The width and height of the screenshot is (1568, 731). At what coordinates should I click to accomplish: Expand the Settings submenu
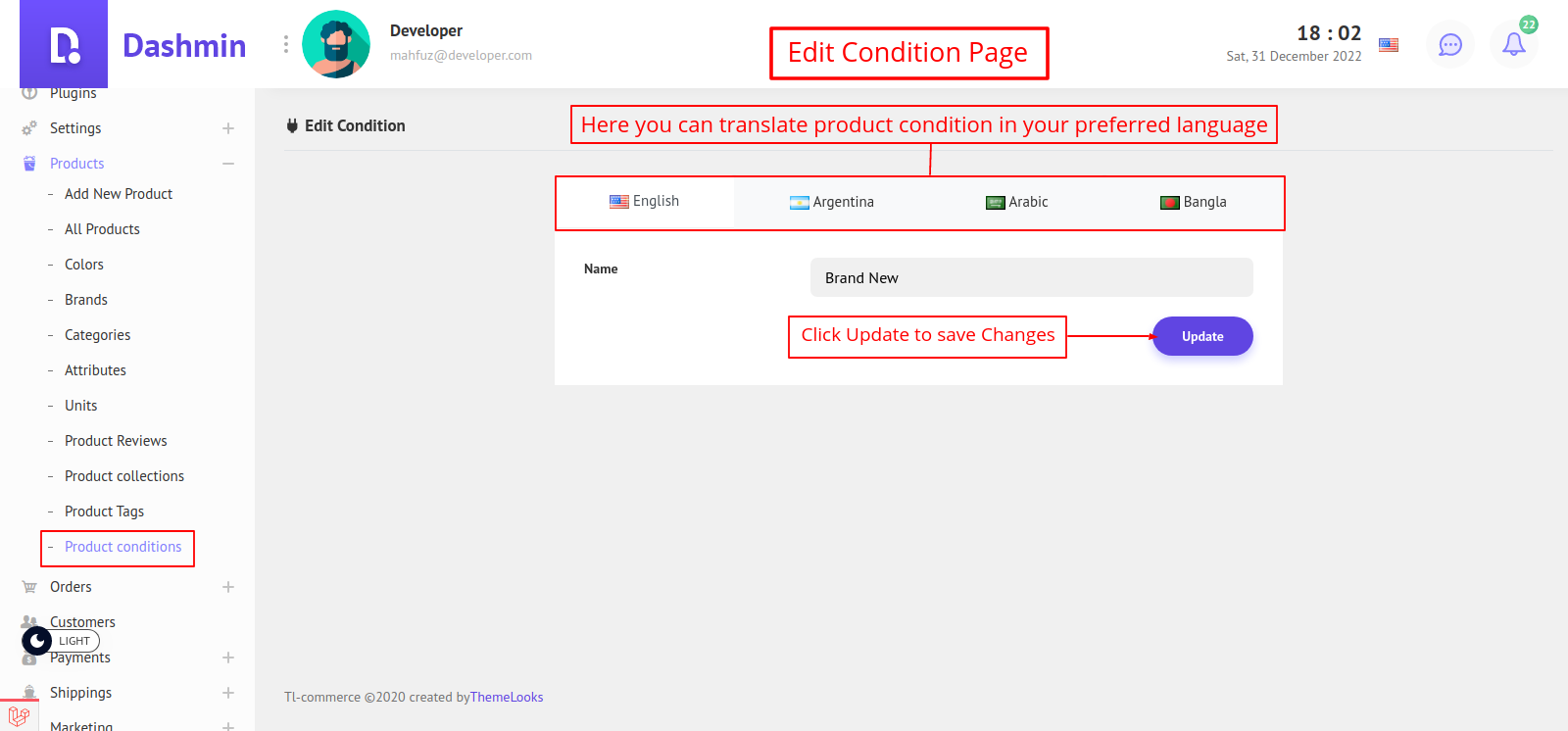coord(228,128)
